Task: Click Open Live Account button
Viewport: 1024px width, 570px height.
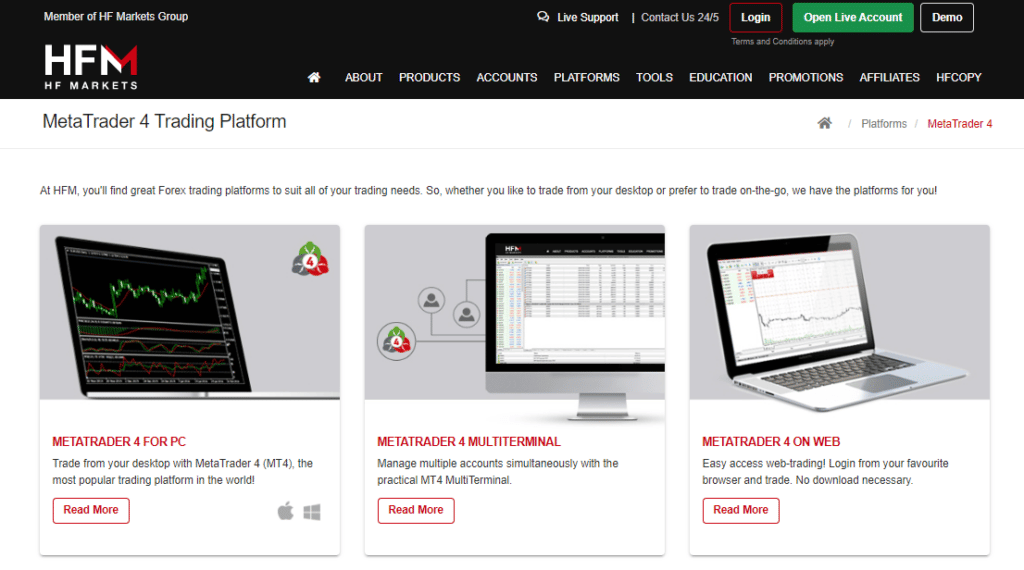Action: click(x=853, y=18)
